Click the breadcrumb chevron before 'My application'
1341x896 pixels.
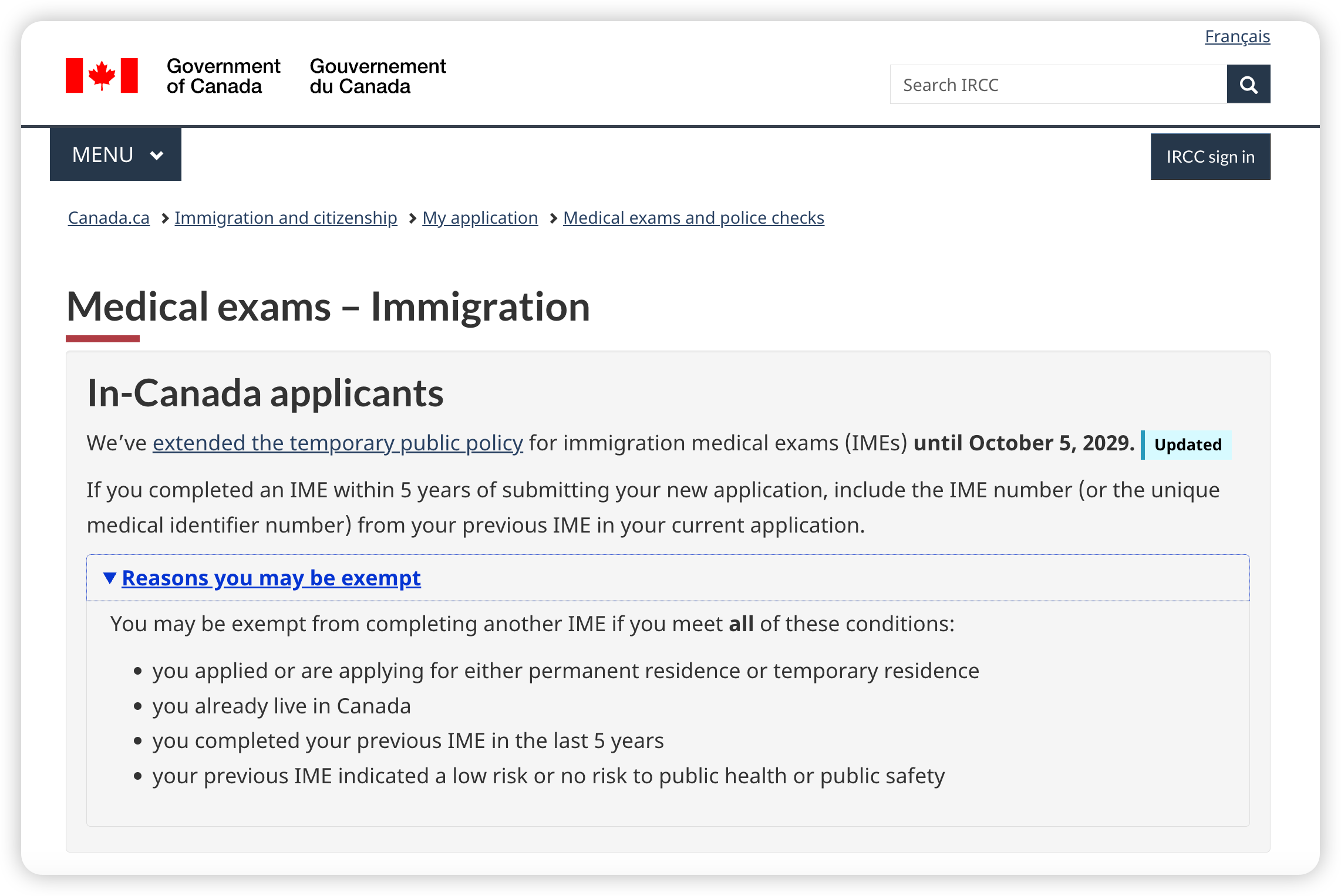pos(413,218)
